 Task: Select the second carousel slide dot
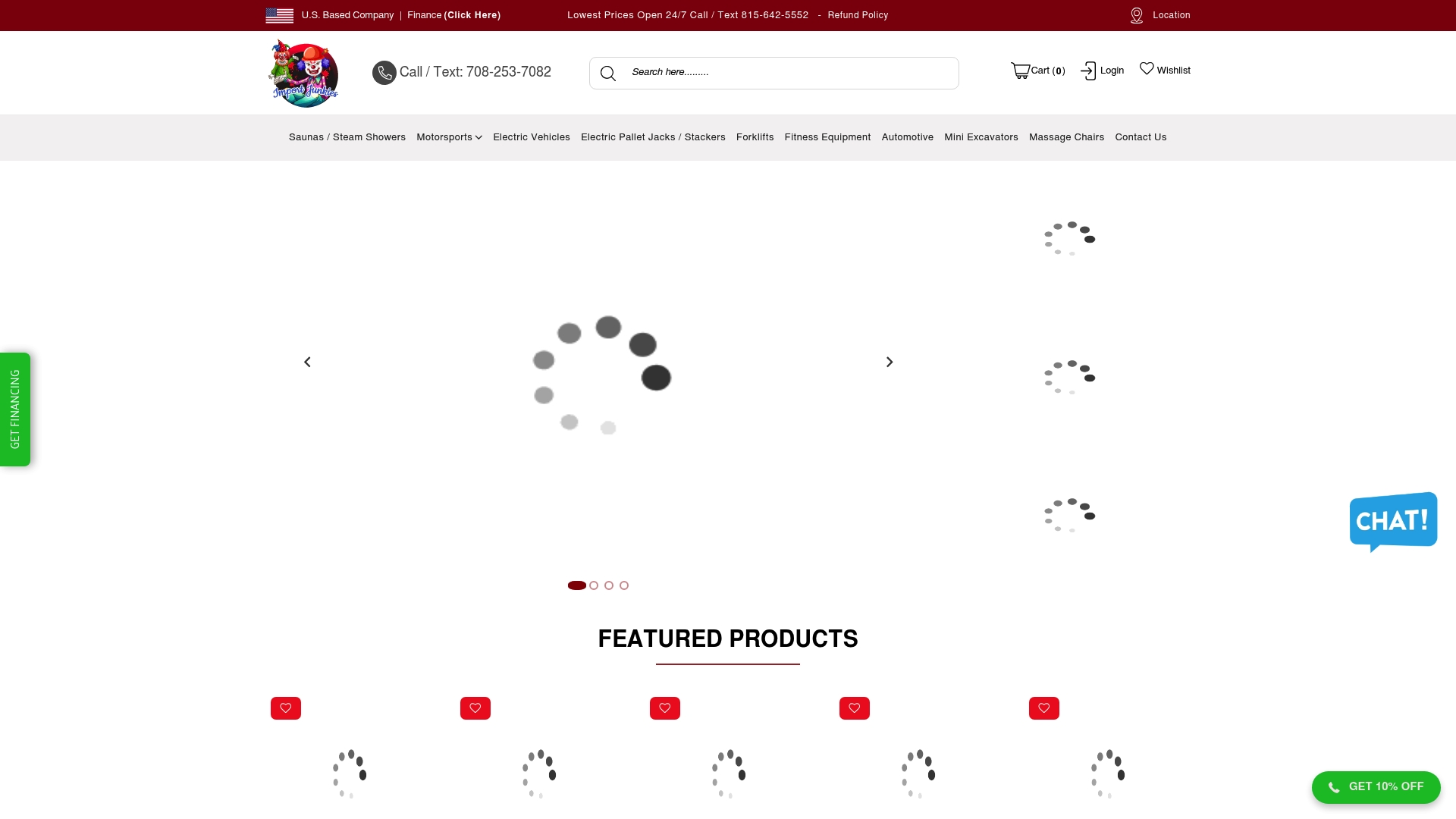pyautogui.click(x=594, y=585)
